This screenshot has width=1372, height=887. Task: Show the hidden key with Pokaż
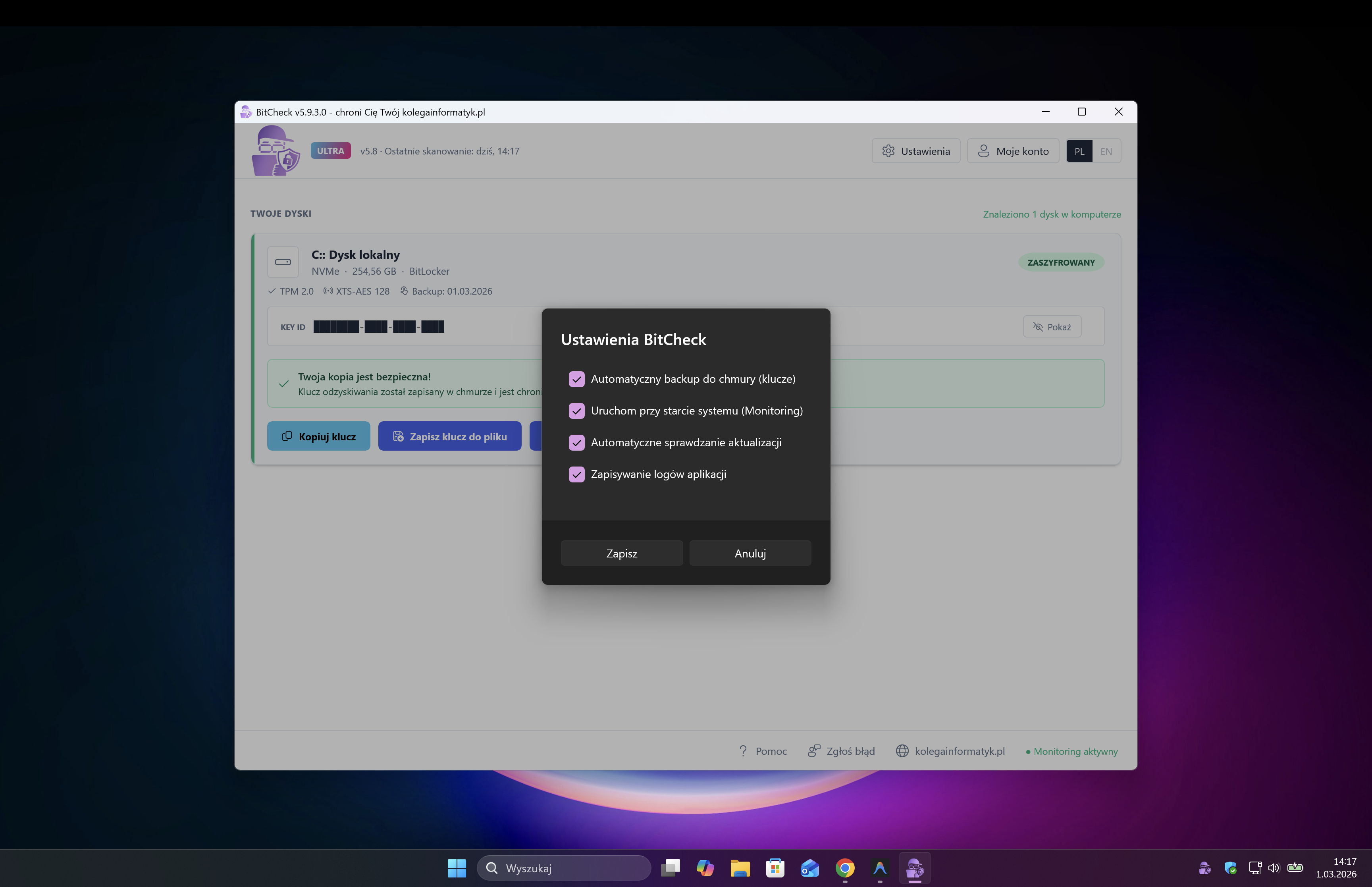click(1052, 327)
